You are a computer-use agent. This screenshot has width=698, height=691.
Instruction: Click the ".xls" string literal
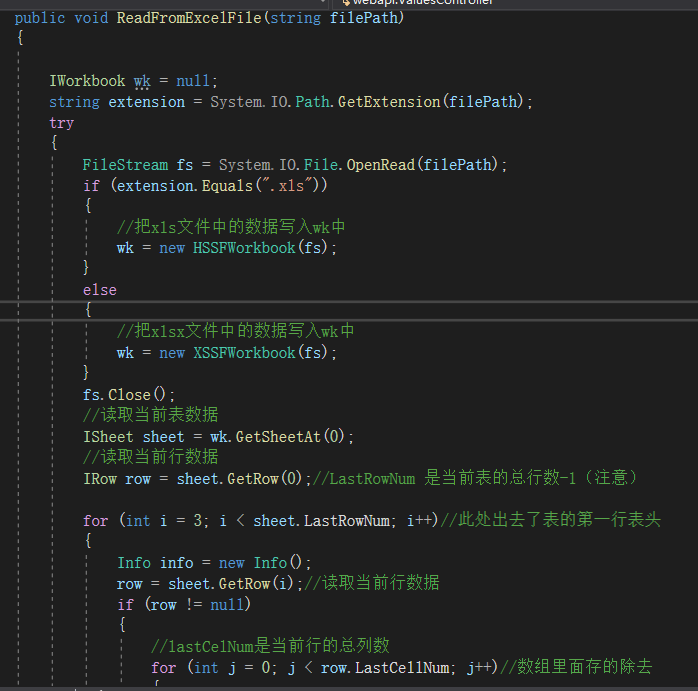pos(287,186)
